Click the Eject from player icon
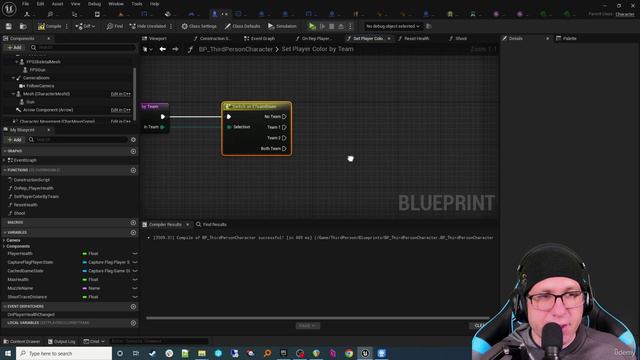640x360 pixels. tap(341, 26)
